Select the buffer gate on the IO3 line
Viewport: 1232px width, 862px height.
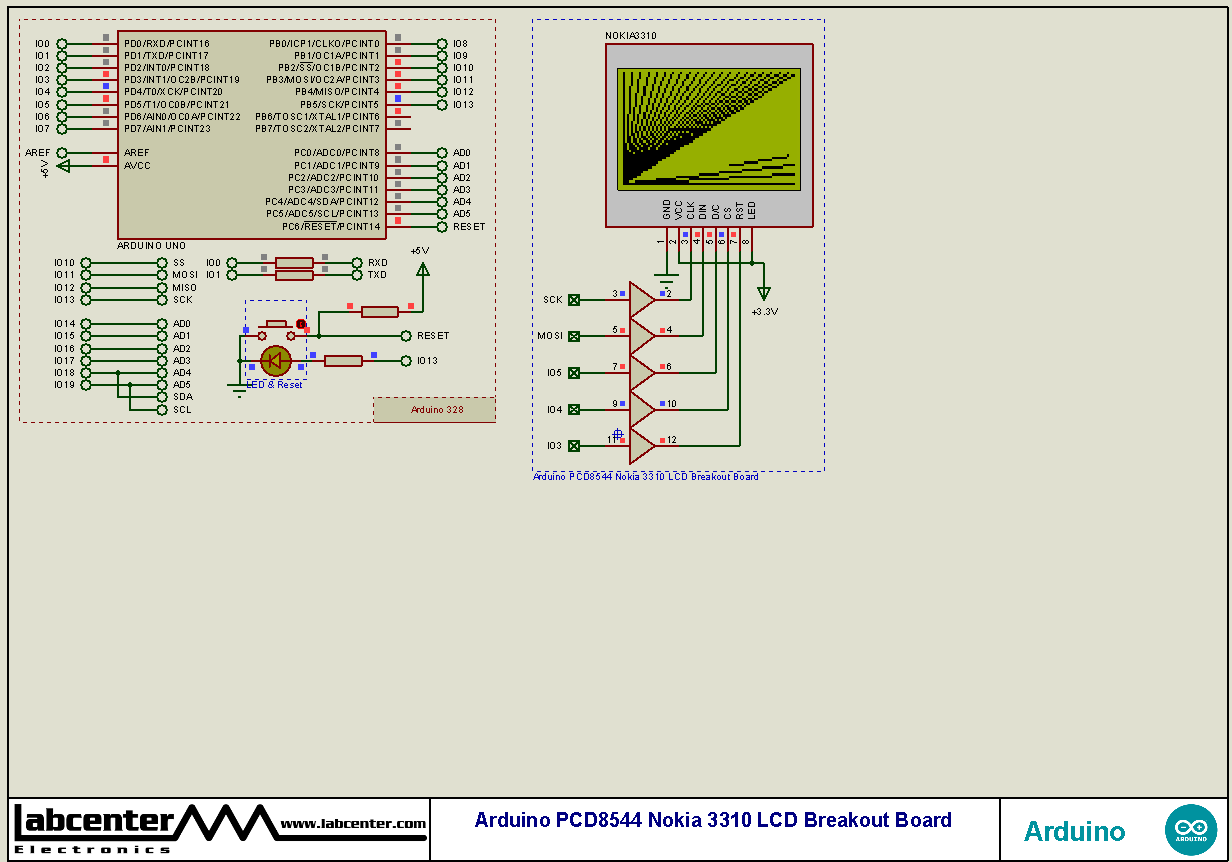click(641, 445)
